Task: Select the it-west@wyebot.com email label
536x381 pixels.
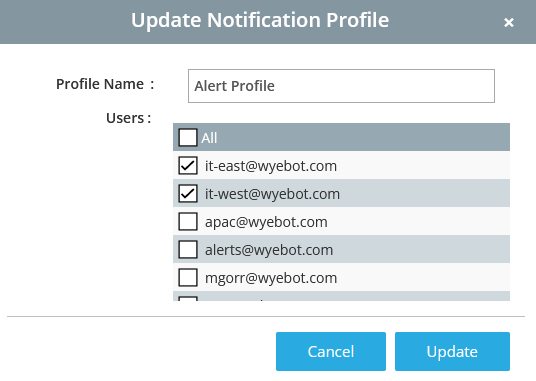Action: 272,194
